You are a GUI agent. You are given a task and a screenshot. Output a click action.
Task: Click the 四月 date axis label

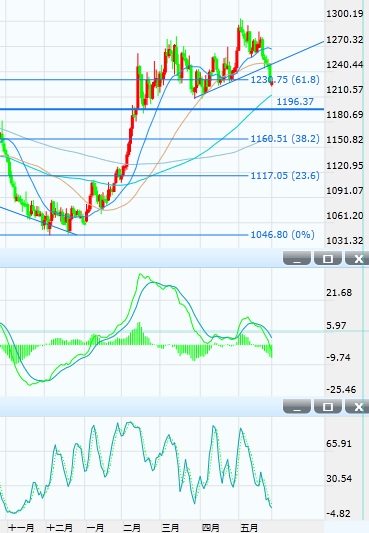tap(211, 528)
